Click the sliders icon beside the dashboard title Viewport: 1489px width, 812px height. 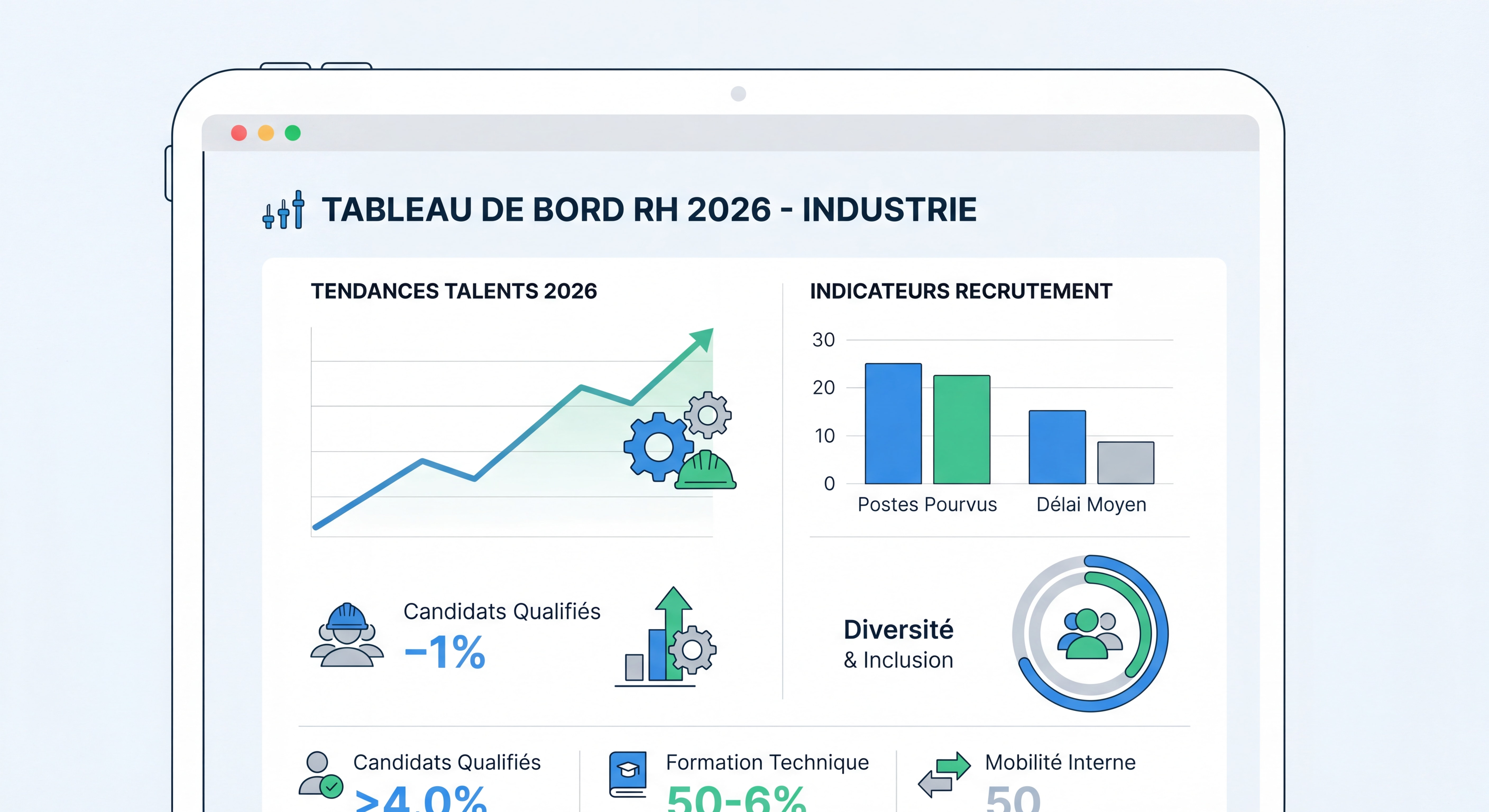[283, 209]
